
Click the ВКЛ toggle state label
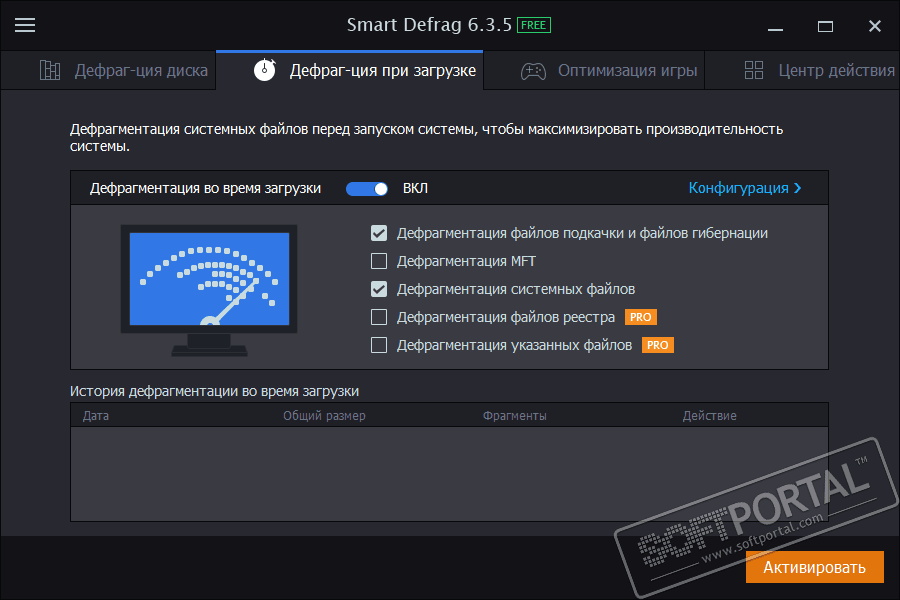415,188
